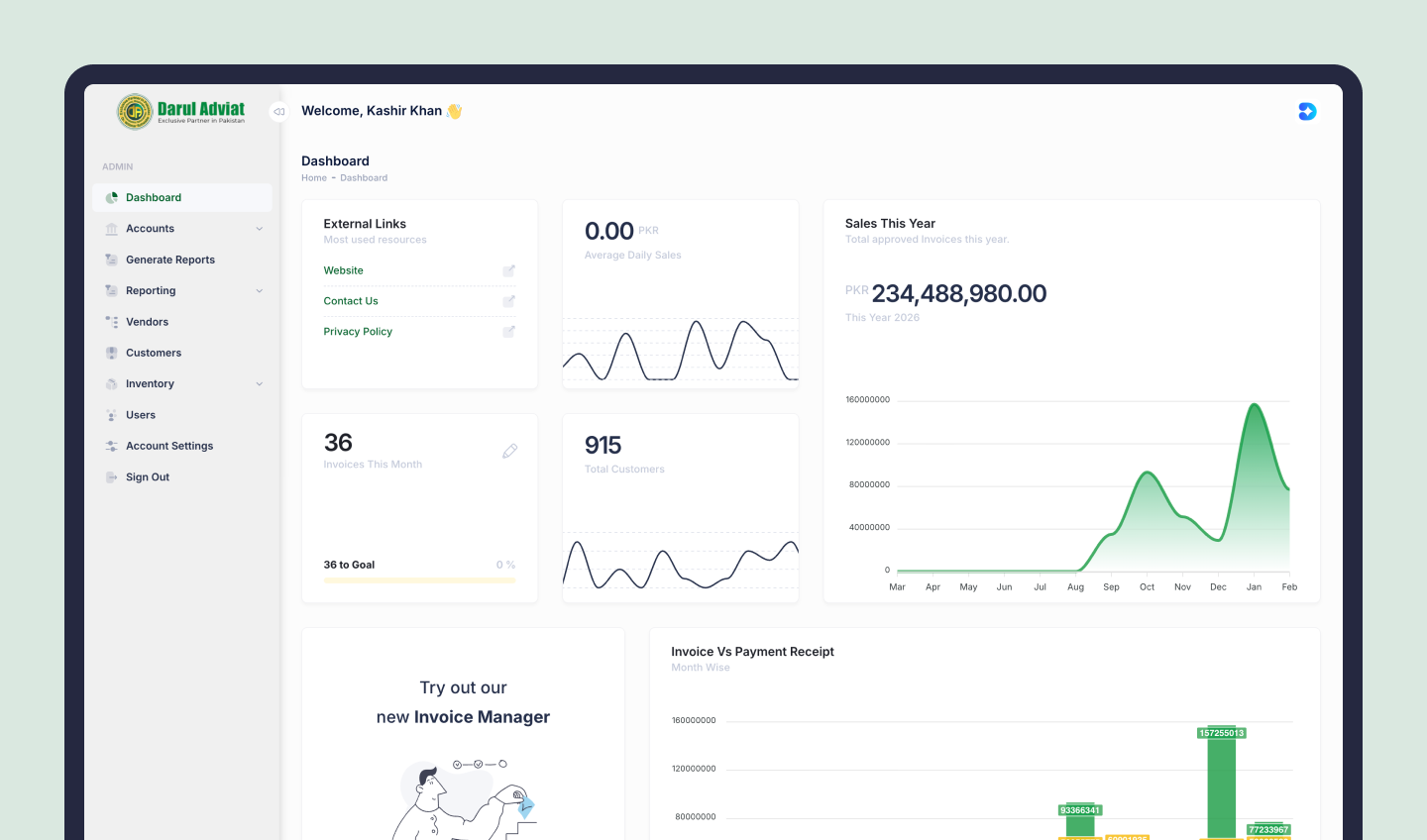Open the Contact Us link
The height and width of the screenshot is (840, 1427).
click(351, 301)
